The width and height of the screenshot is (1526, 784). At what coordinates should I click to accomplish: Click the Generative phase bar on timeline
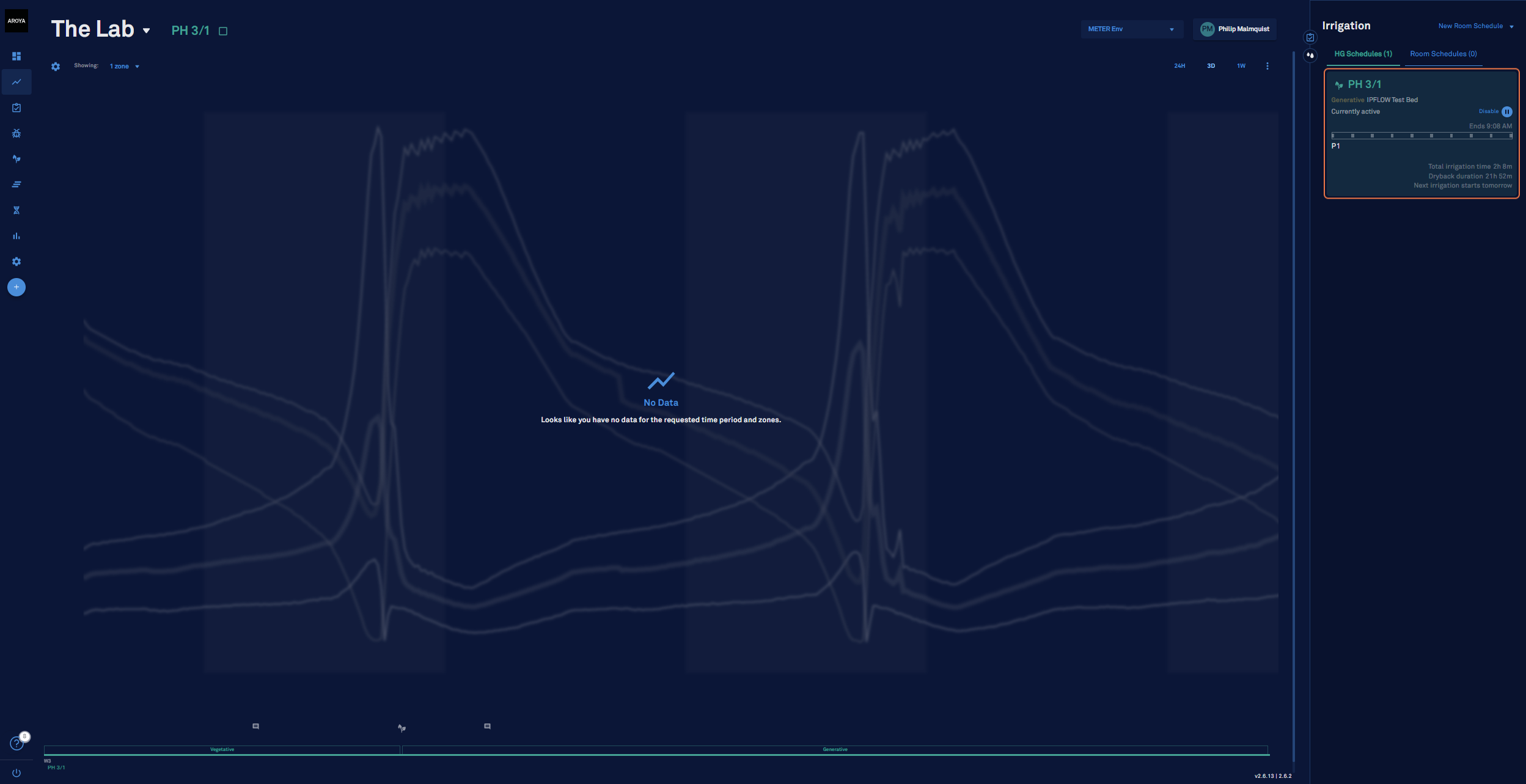pos(835,750)
